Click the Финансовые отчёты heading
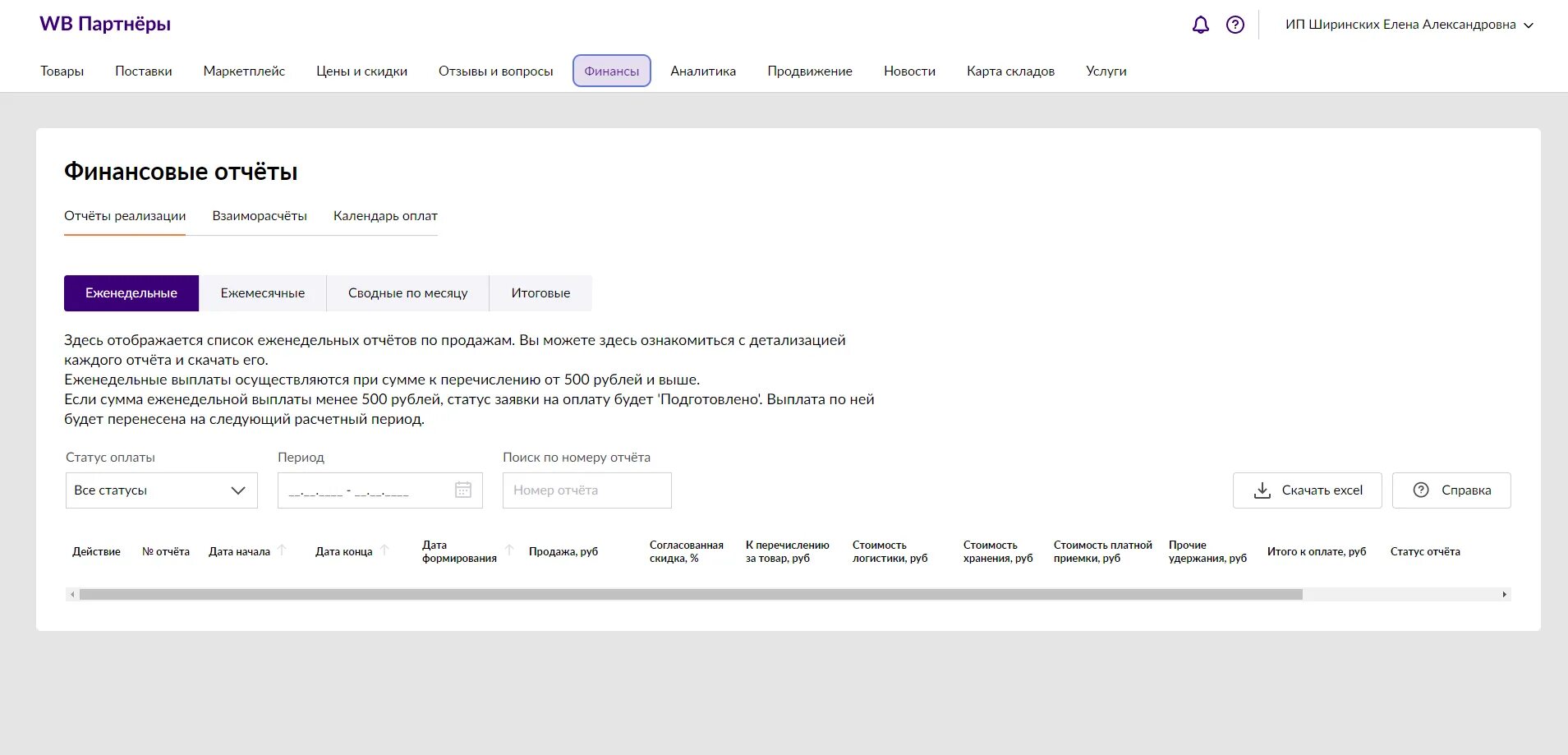 (x=181, y=172)
